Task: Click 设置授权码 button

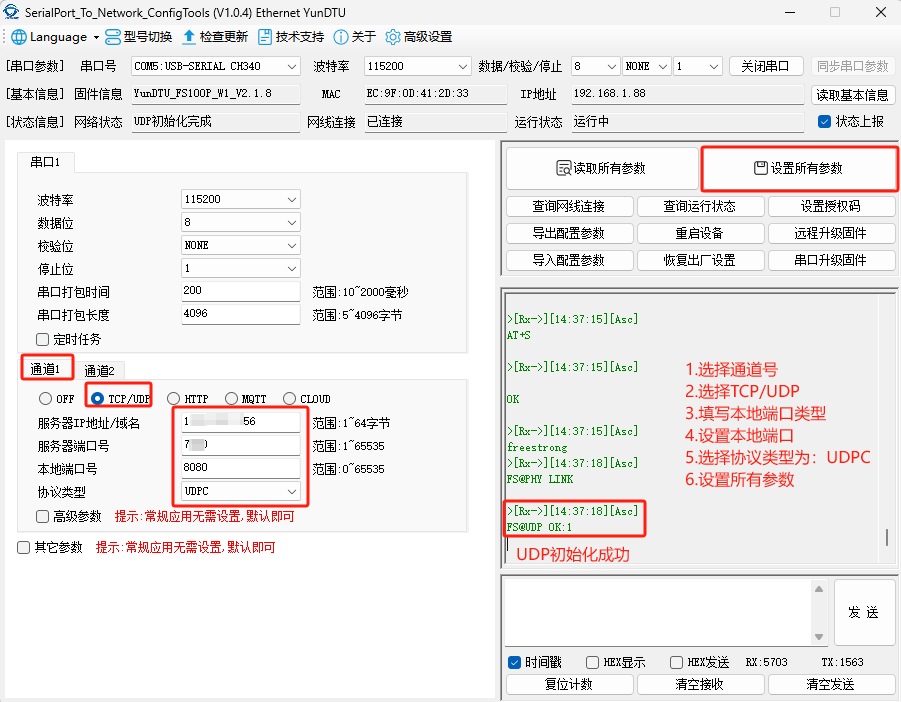Action: 831,206
